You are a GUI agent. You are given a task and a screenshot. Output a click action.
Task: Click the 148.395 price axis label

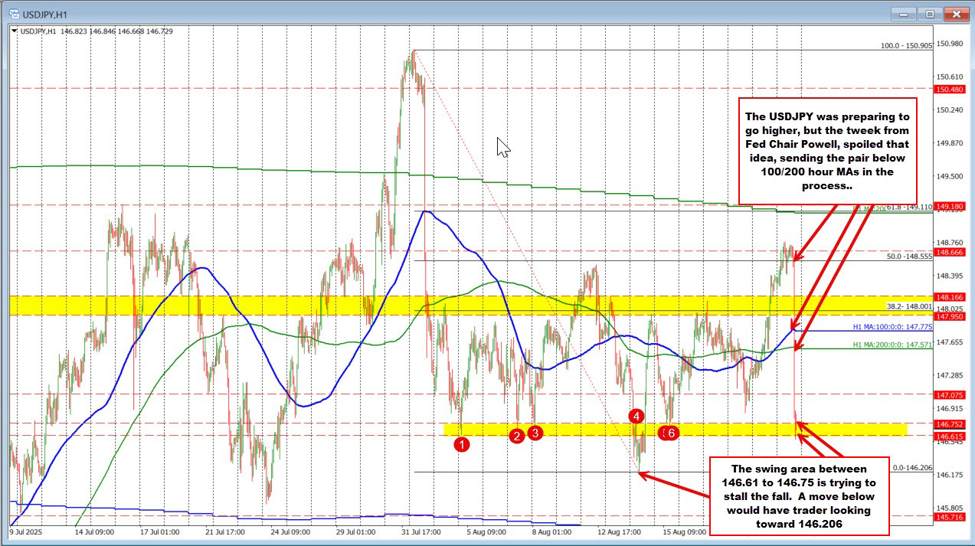[x=950, y=275]
